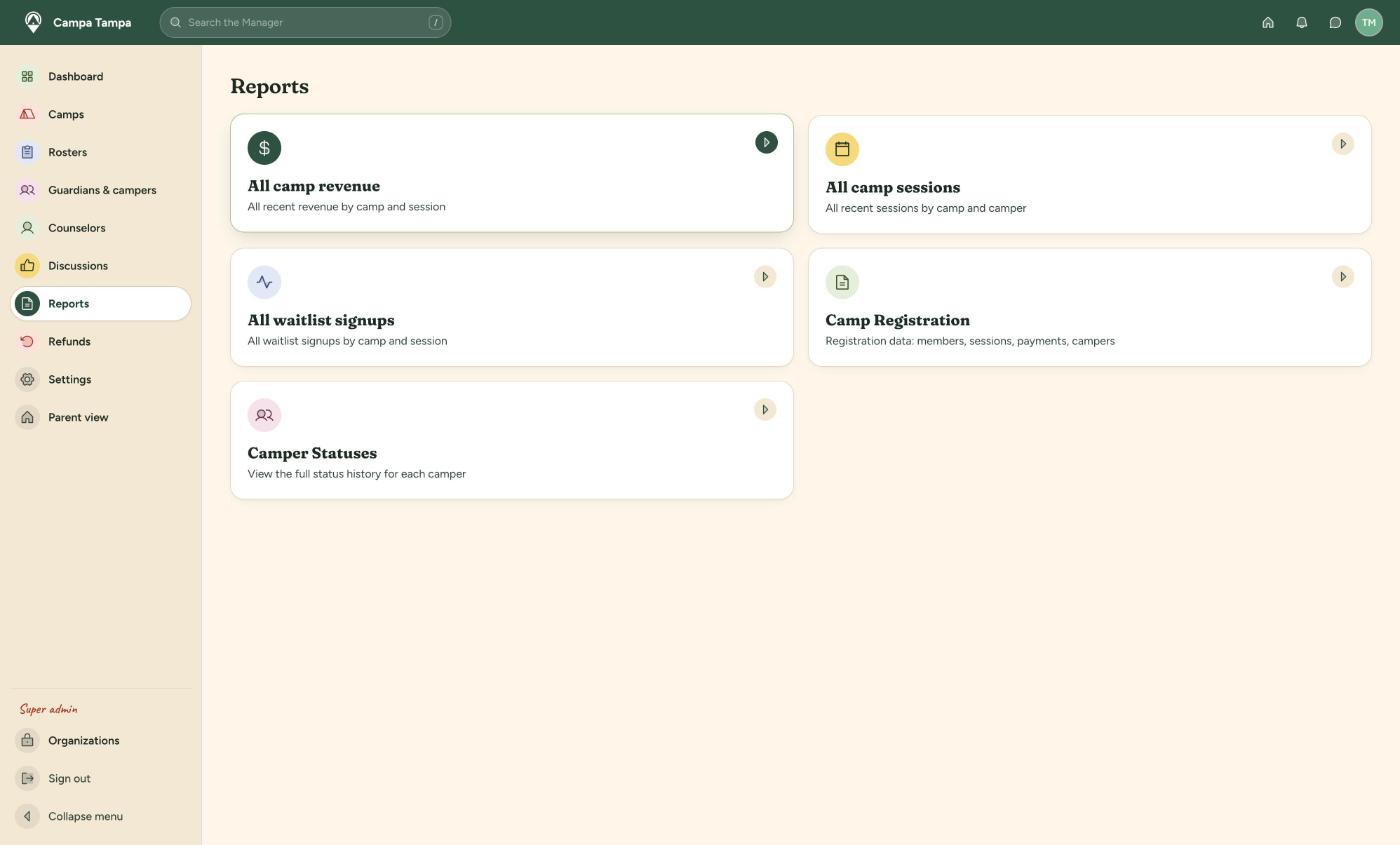The width and height of the screenshot is (1400, 845).
Task: Run the Camp Registration report arrow
Action: (x=1343, y=277)
